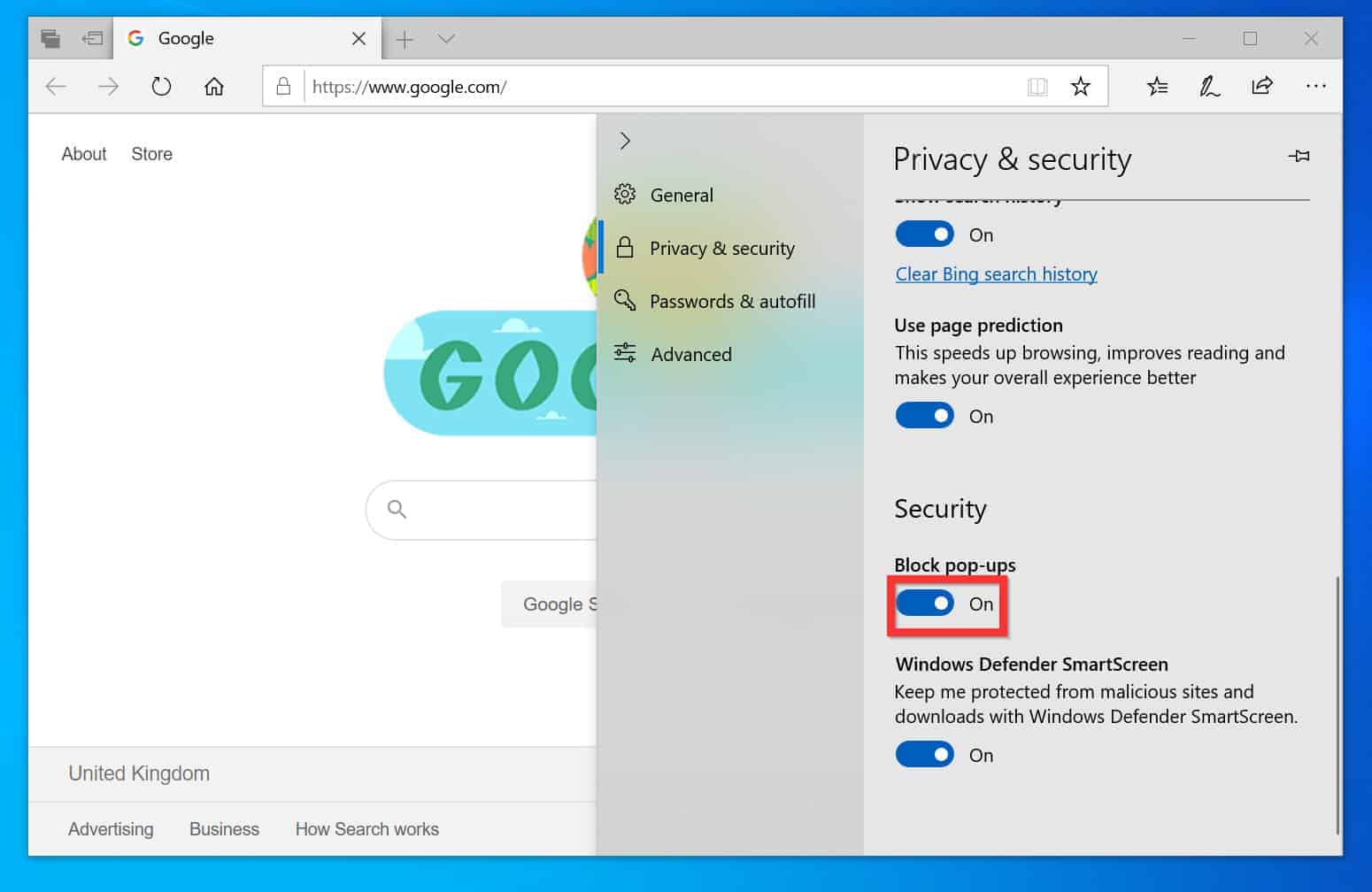Open the Add notes pen icon

[1209, 87]
